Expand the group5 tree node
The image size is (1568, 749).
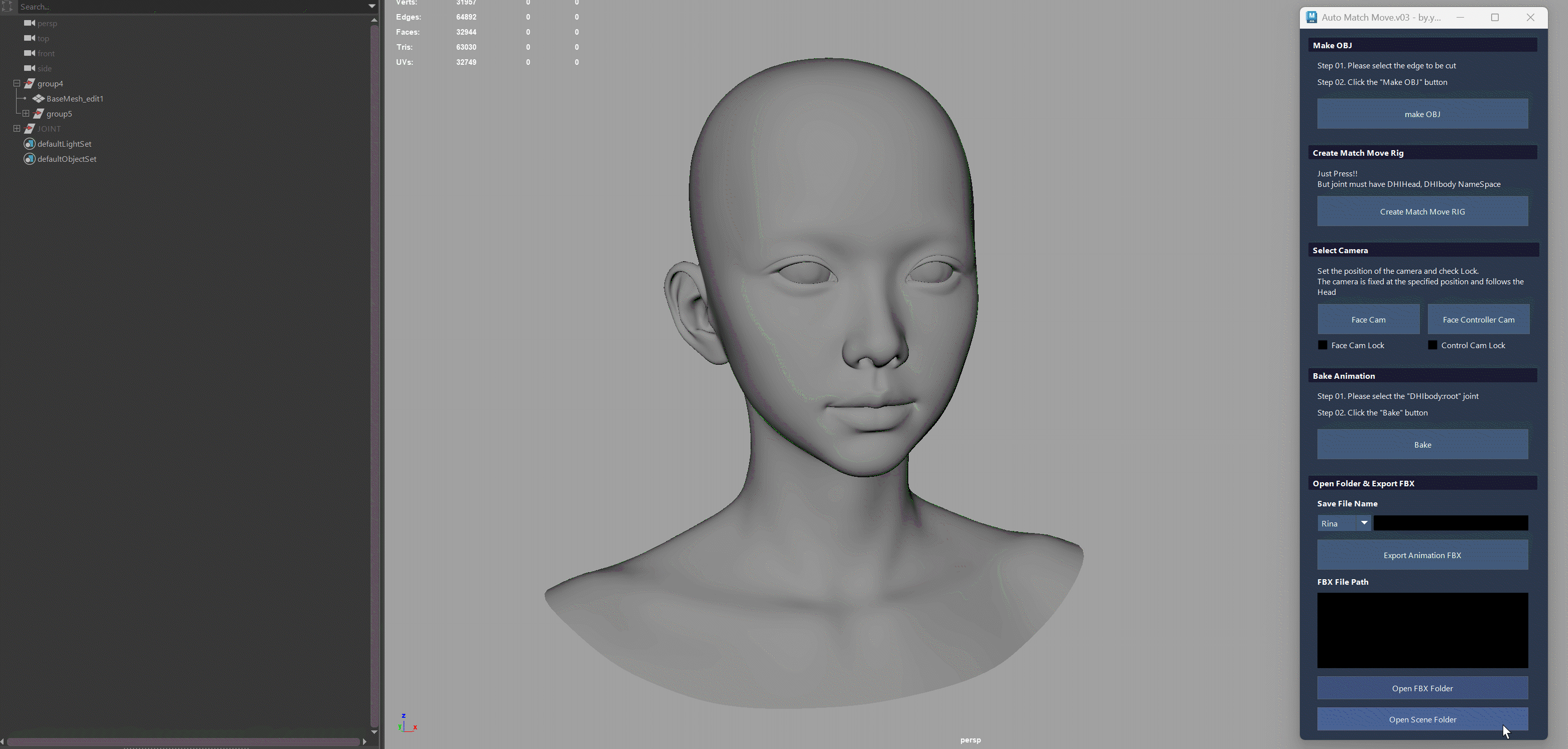point(26,113)
